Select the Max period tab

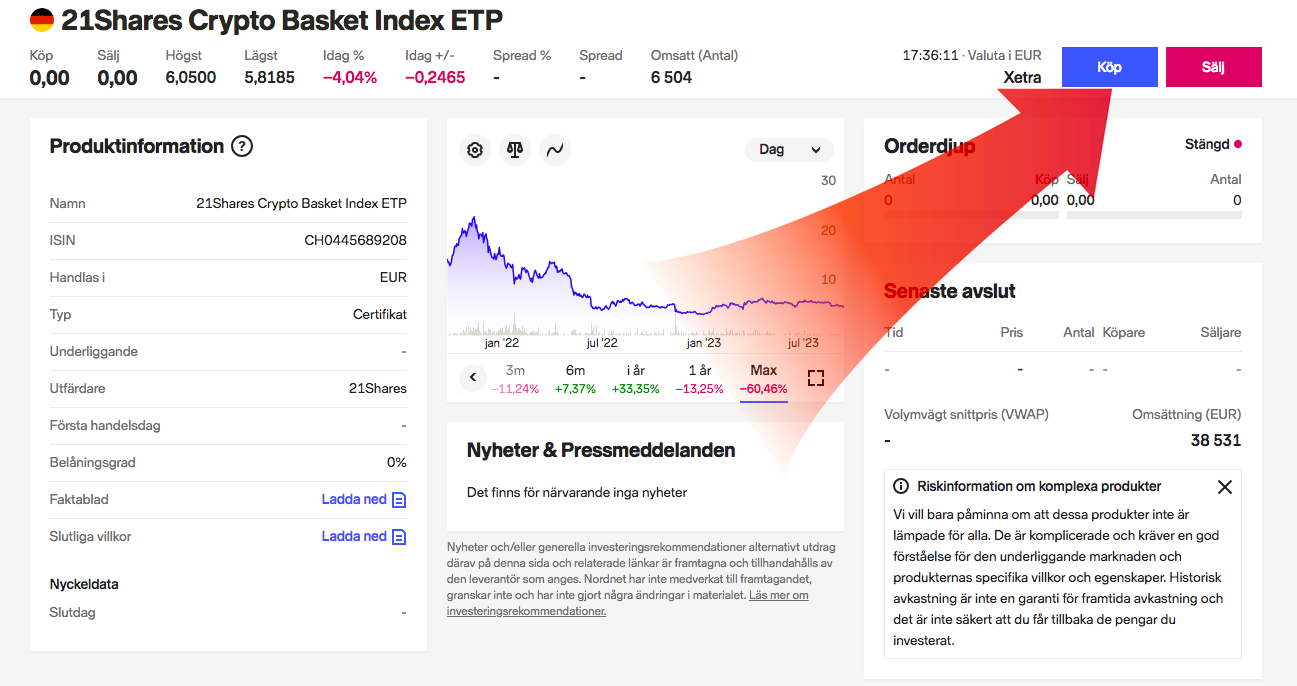tap(763, 378)
